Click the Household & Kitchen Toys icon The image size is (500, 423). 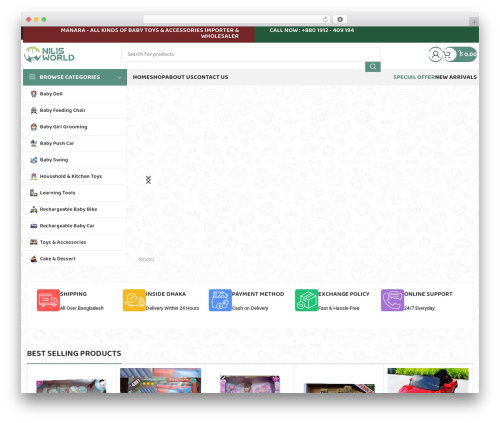click(34, 176)
